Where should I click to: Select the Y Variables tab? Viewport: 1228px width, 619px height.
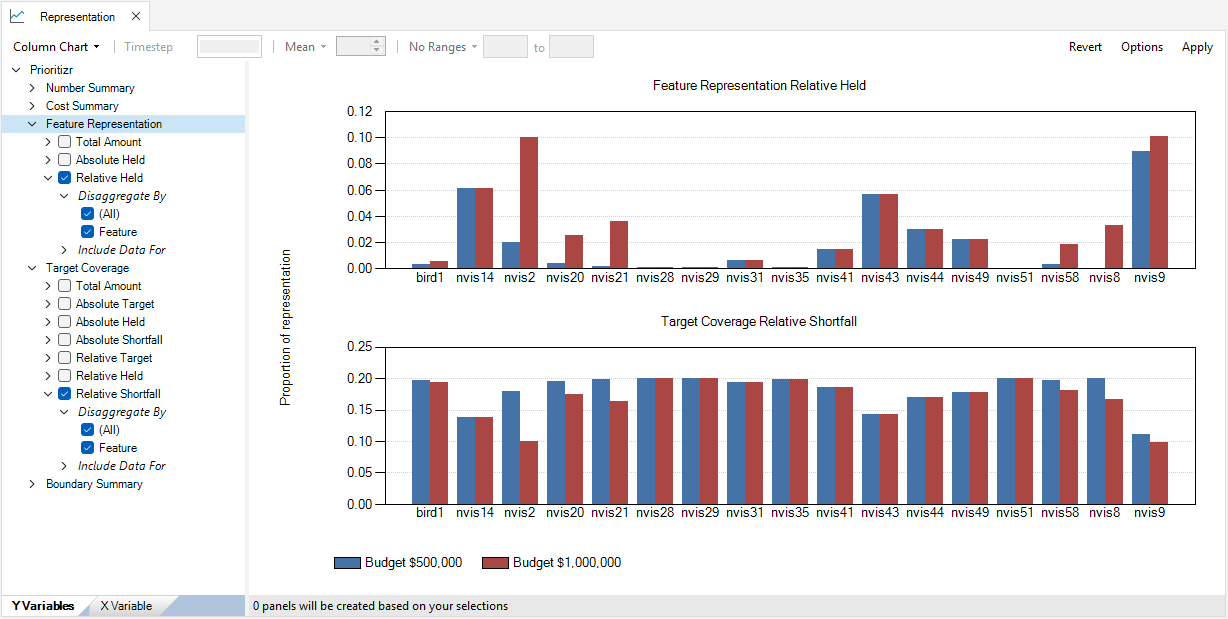click(x=43, y=606)
